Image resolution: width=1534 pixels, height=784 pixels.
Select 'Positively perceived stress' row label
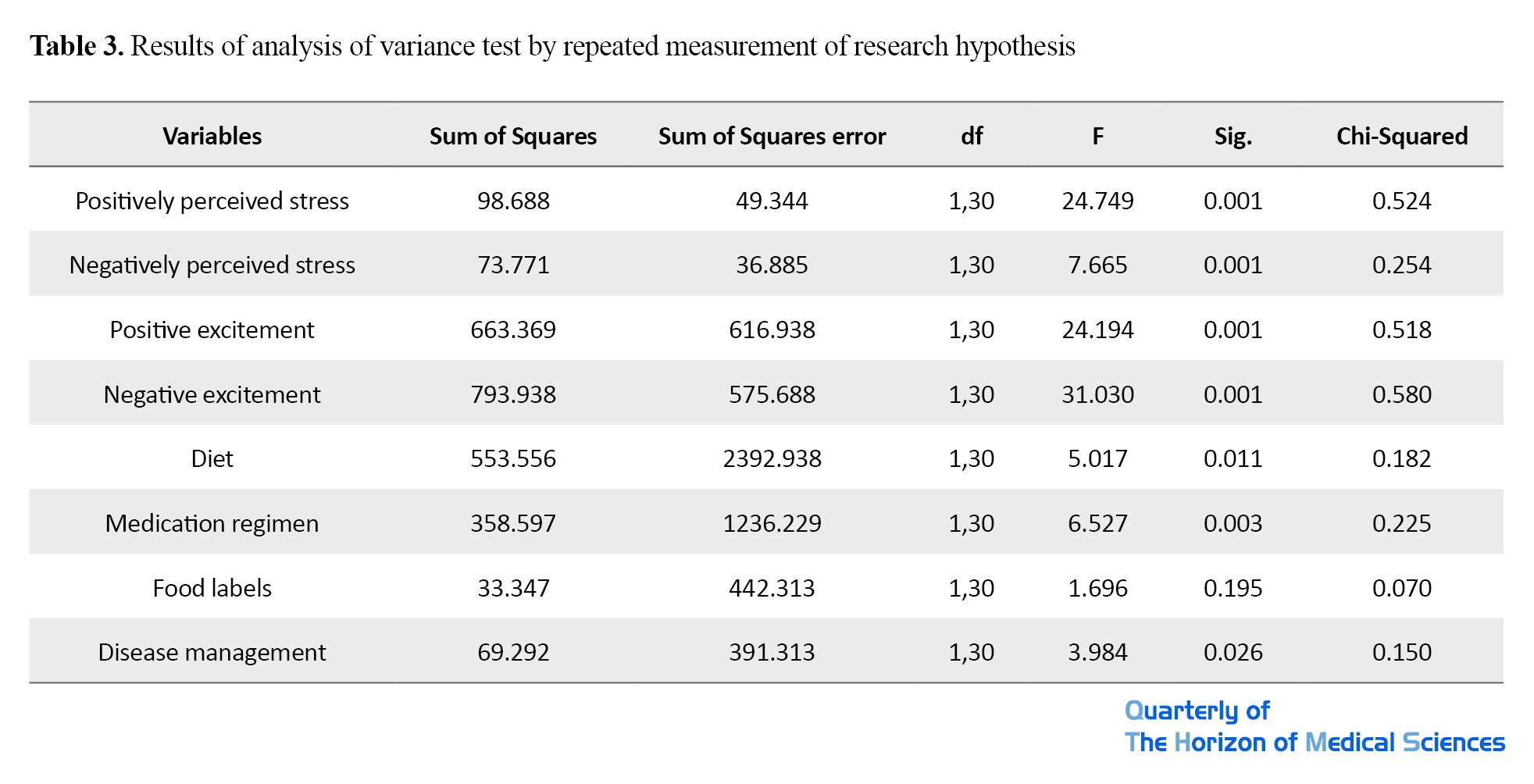tap(212, 201)
